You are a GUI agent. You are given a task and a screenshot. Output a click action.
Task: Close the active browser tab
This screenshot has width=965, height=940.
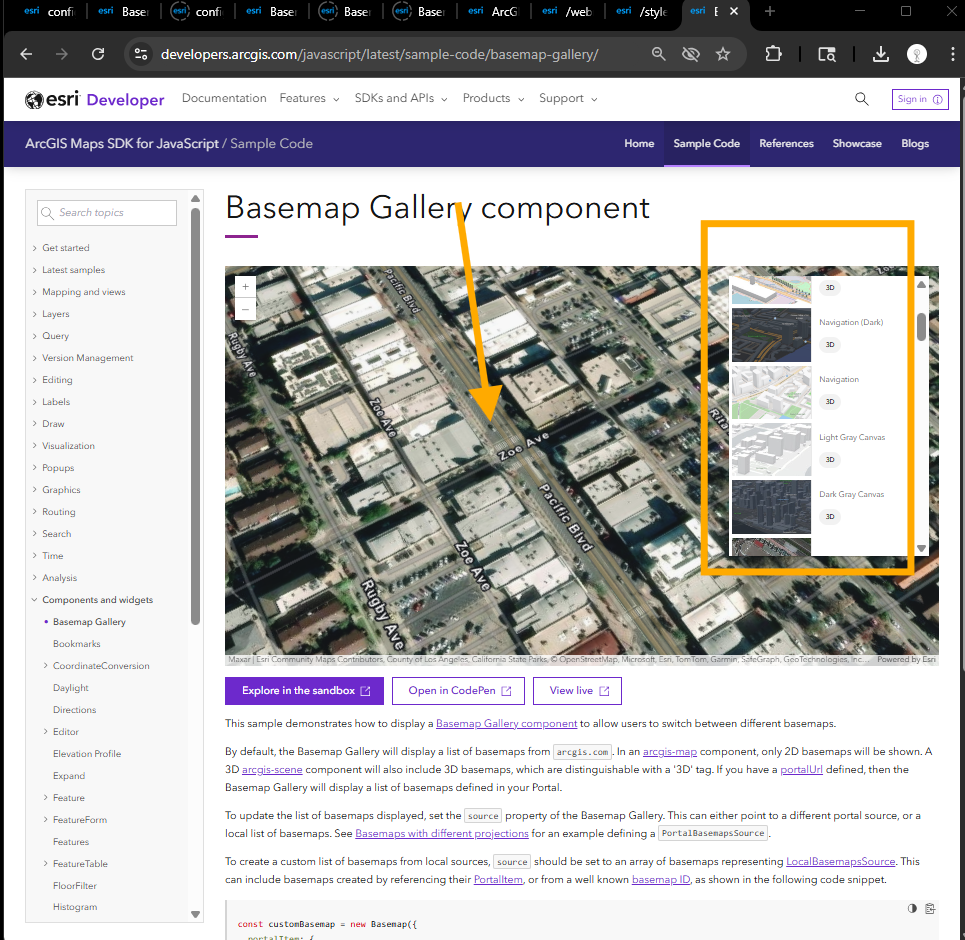tap(734, 11)
